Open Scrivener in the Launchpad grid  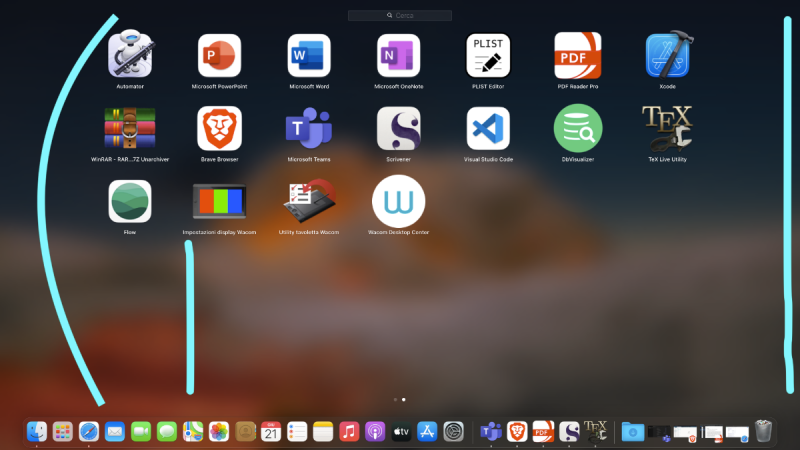pos(398,128)
